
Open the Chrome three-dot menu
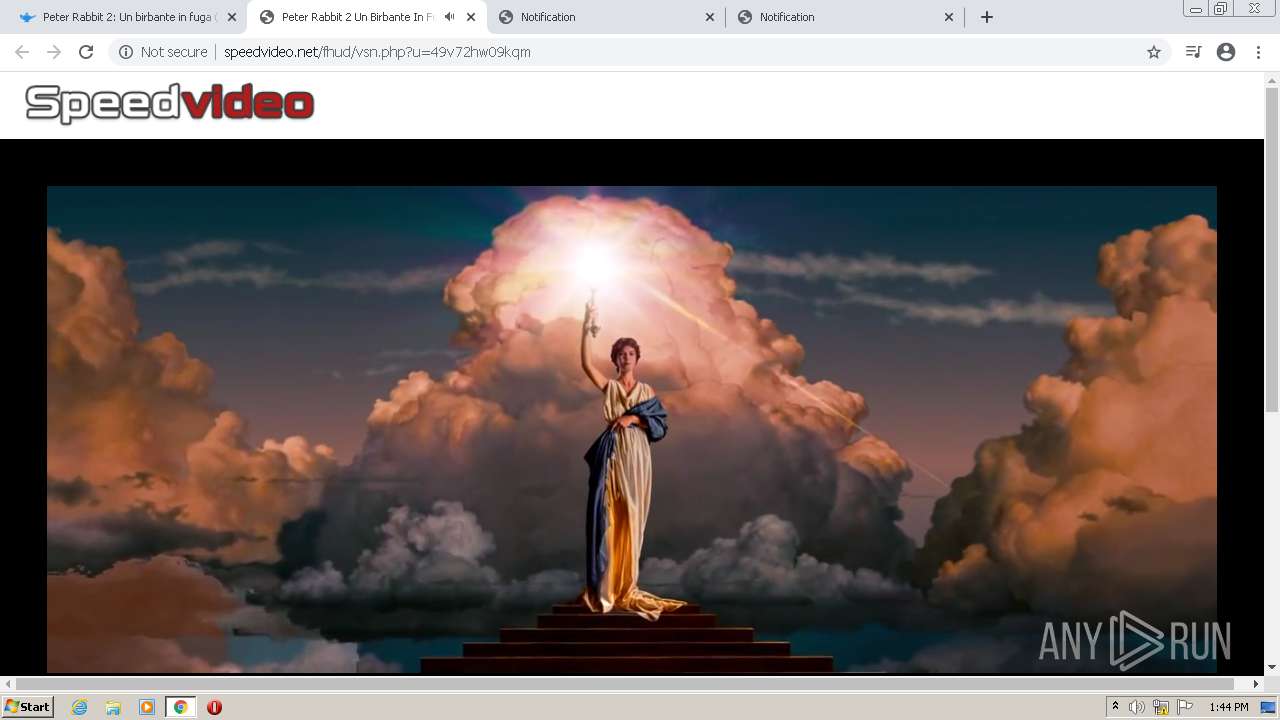(x=1258, y=52)
